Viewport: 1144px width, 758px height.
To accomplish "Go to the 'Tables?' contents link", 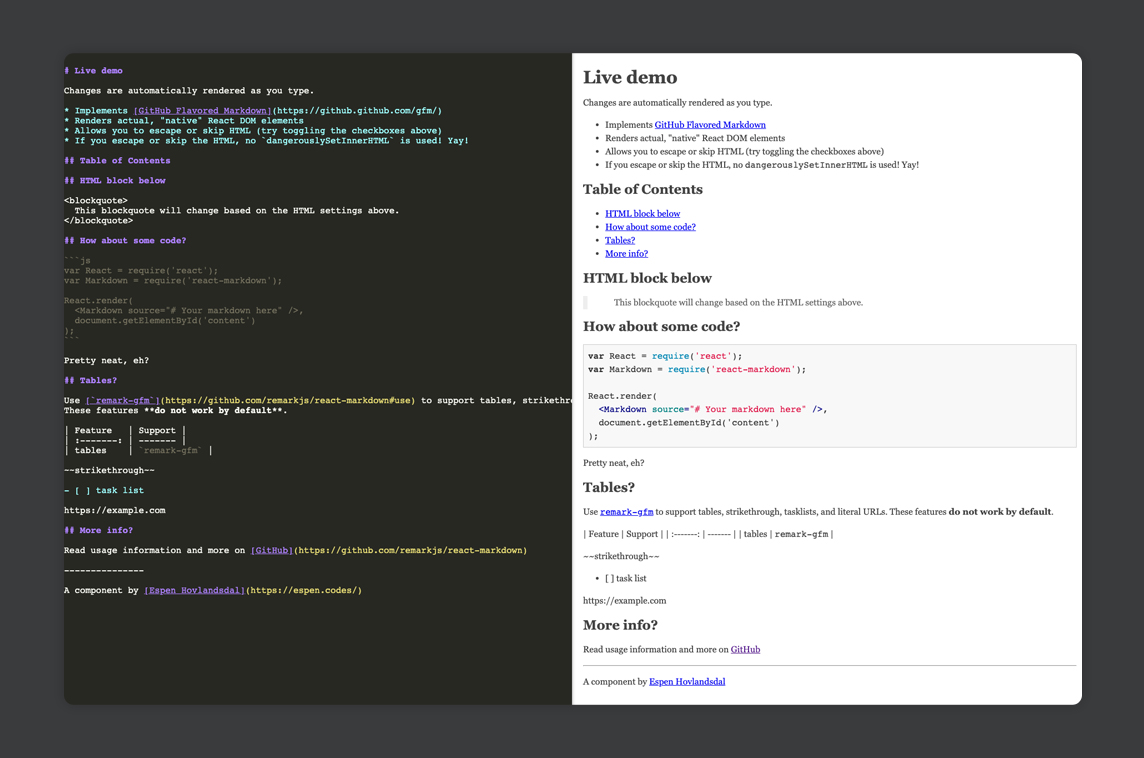I will [x=619, y=240].
